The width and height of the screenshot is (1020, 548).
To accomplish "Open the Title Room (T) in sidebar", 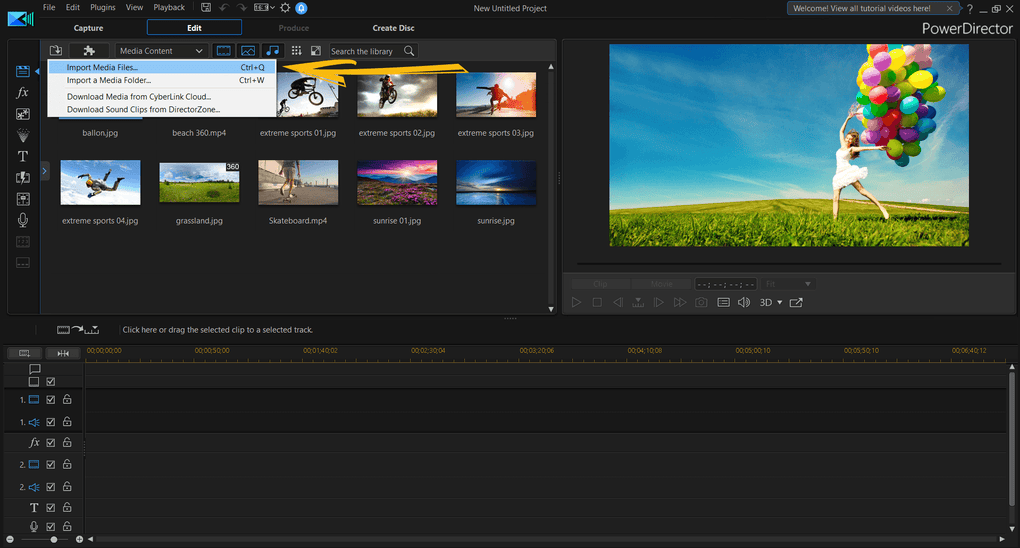I will pos(22,156).
